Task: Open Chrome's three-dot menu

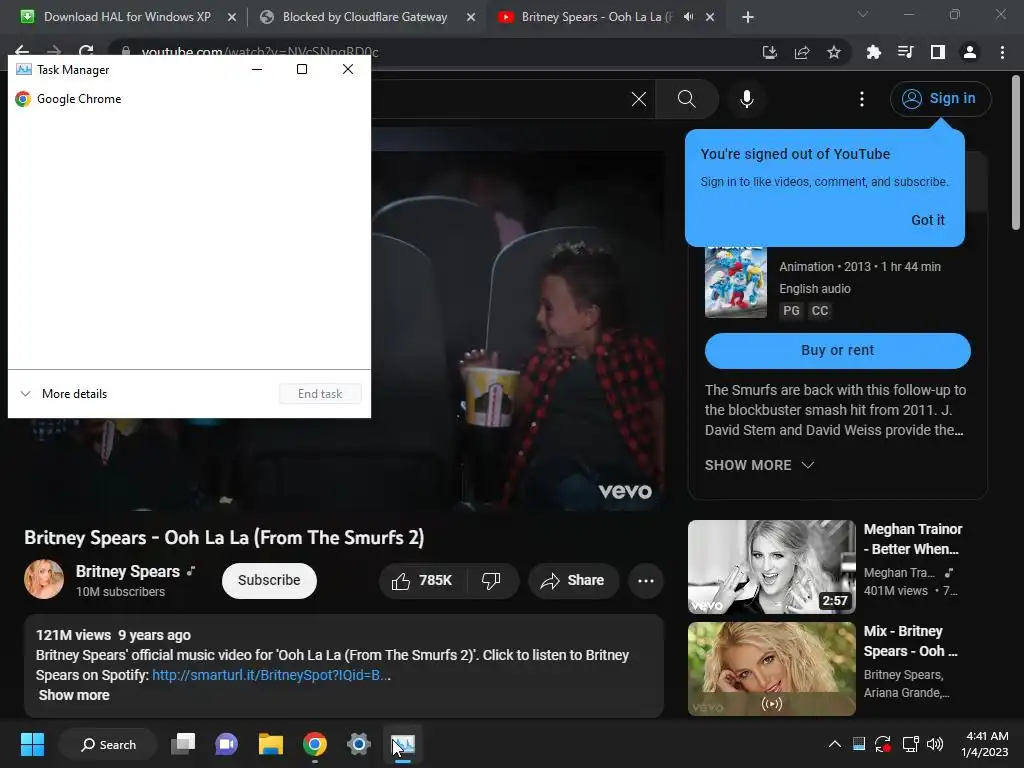Action: tap(1002, 52)
